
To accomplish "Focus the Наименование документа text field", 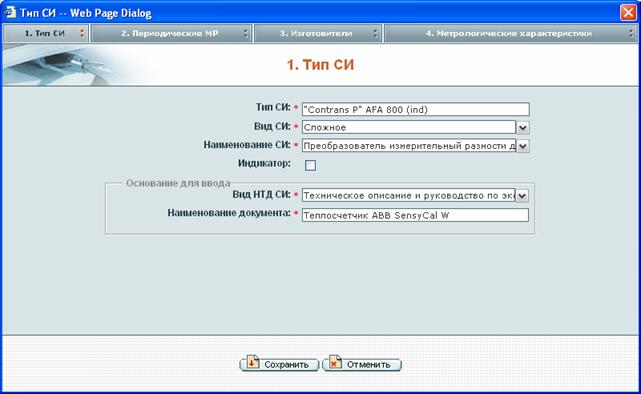I will [415, 215].
